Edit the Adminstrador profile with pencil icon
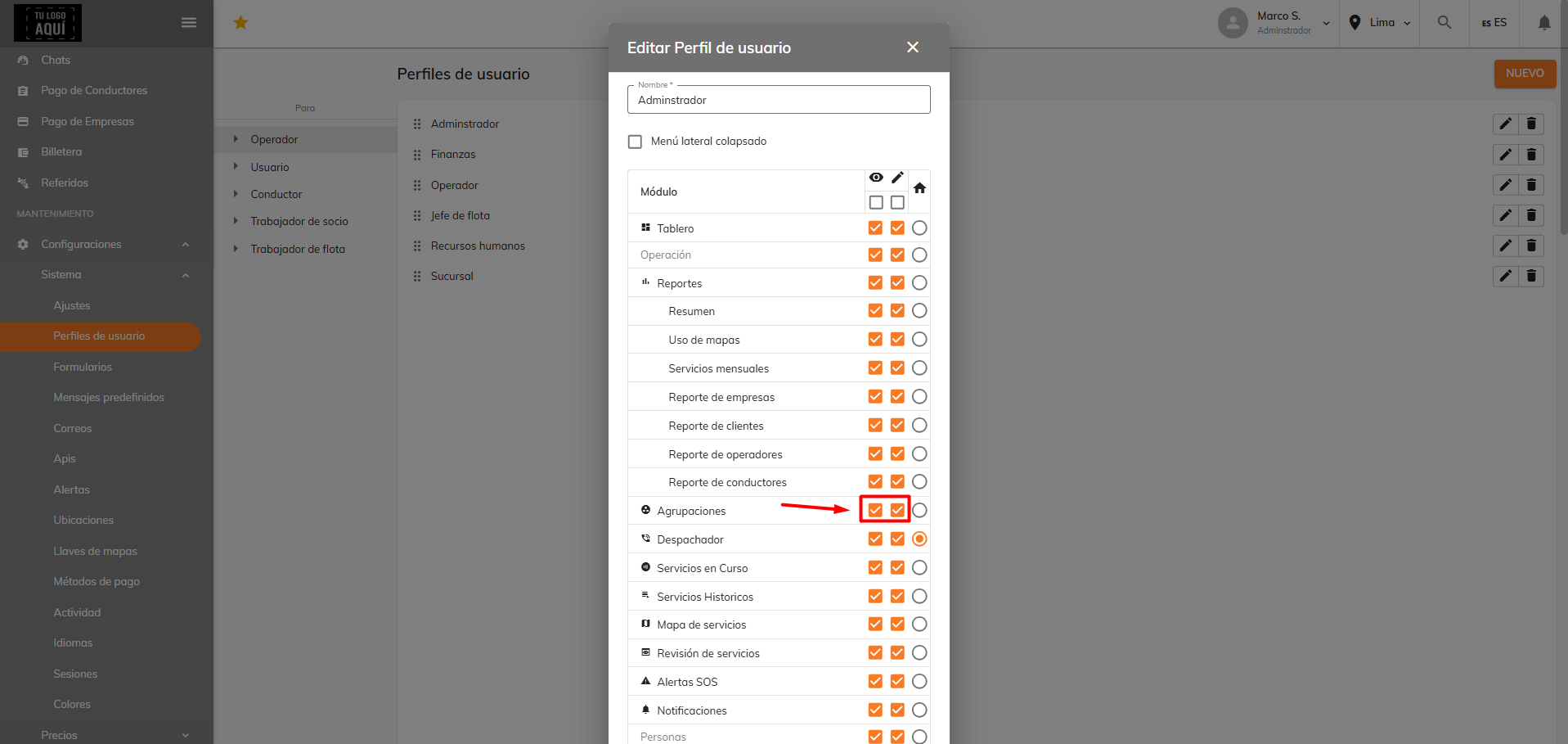The height and width of the screenshot is (744, 1568). (x=1506, y=124)
